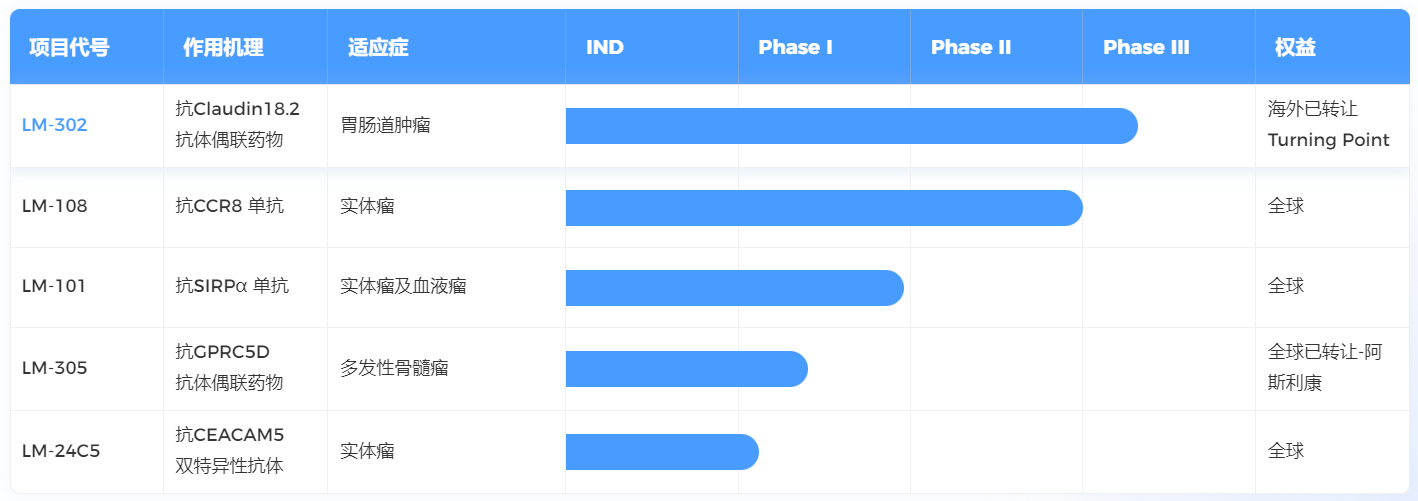Select the LM-24C5 project code
This screenshot has height=501, width=1418.
pyautogui.click(x=61, y=451)
